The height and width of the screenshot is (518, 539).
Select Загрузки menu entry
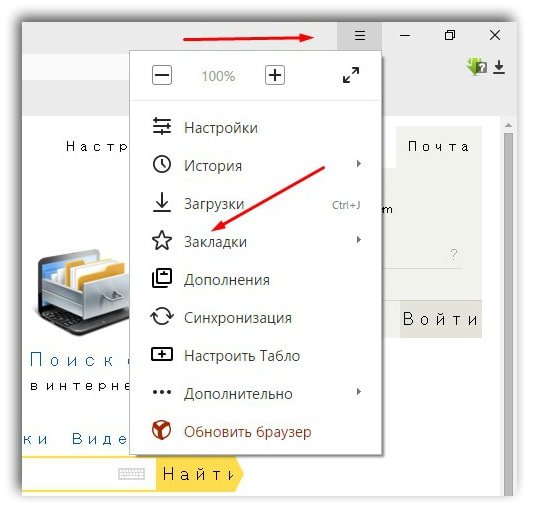[256, 204]
